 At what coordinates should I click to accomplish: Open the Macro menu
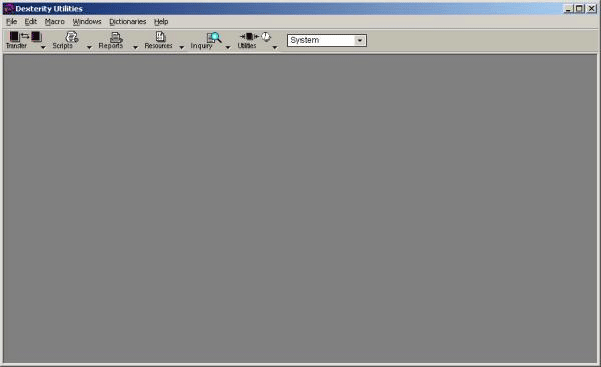pos(54,22)
